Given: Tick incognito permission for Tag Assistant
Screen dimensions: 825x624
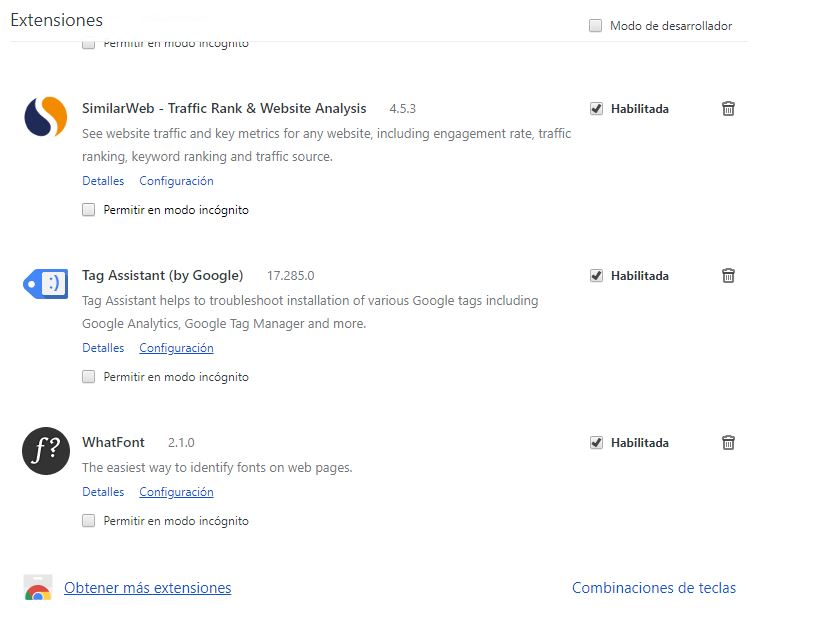Looking at the screenshot, I should [x=88, y=377].
